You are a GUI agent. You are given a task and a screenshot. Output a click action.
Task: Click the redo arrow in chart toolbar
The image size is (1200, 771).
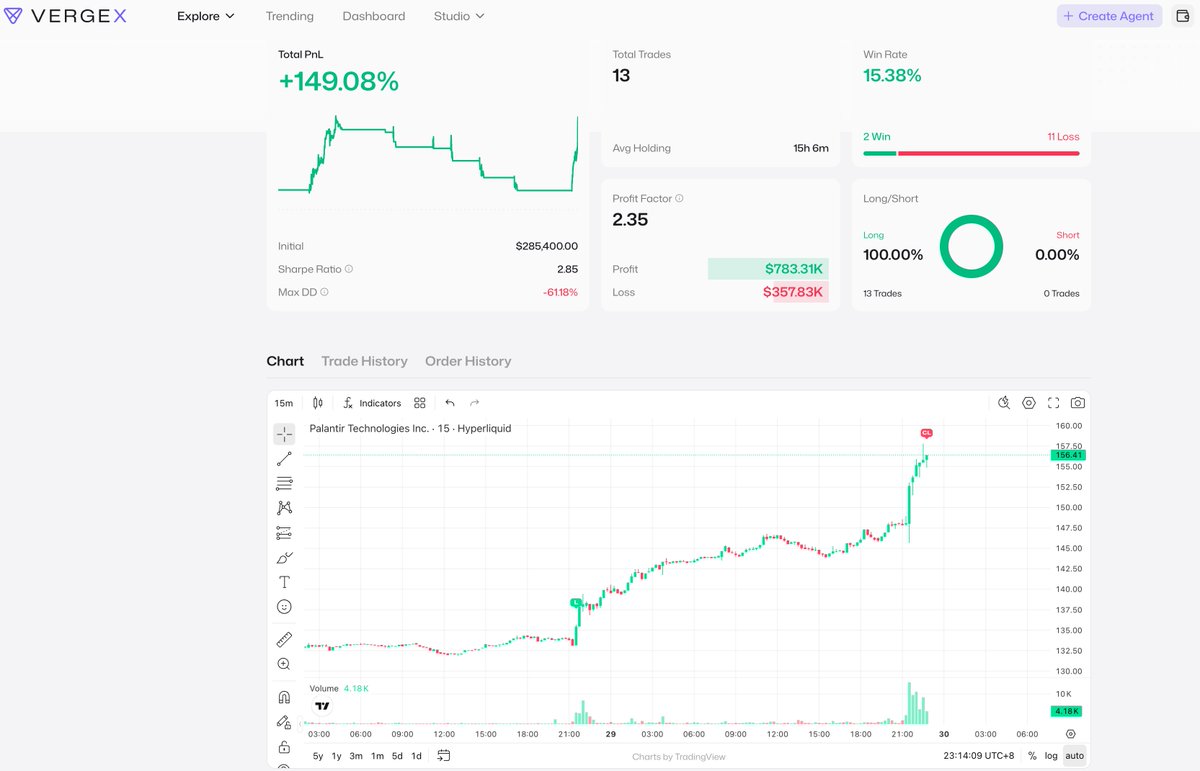click(475, 403)
